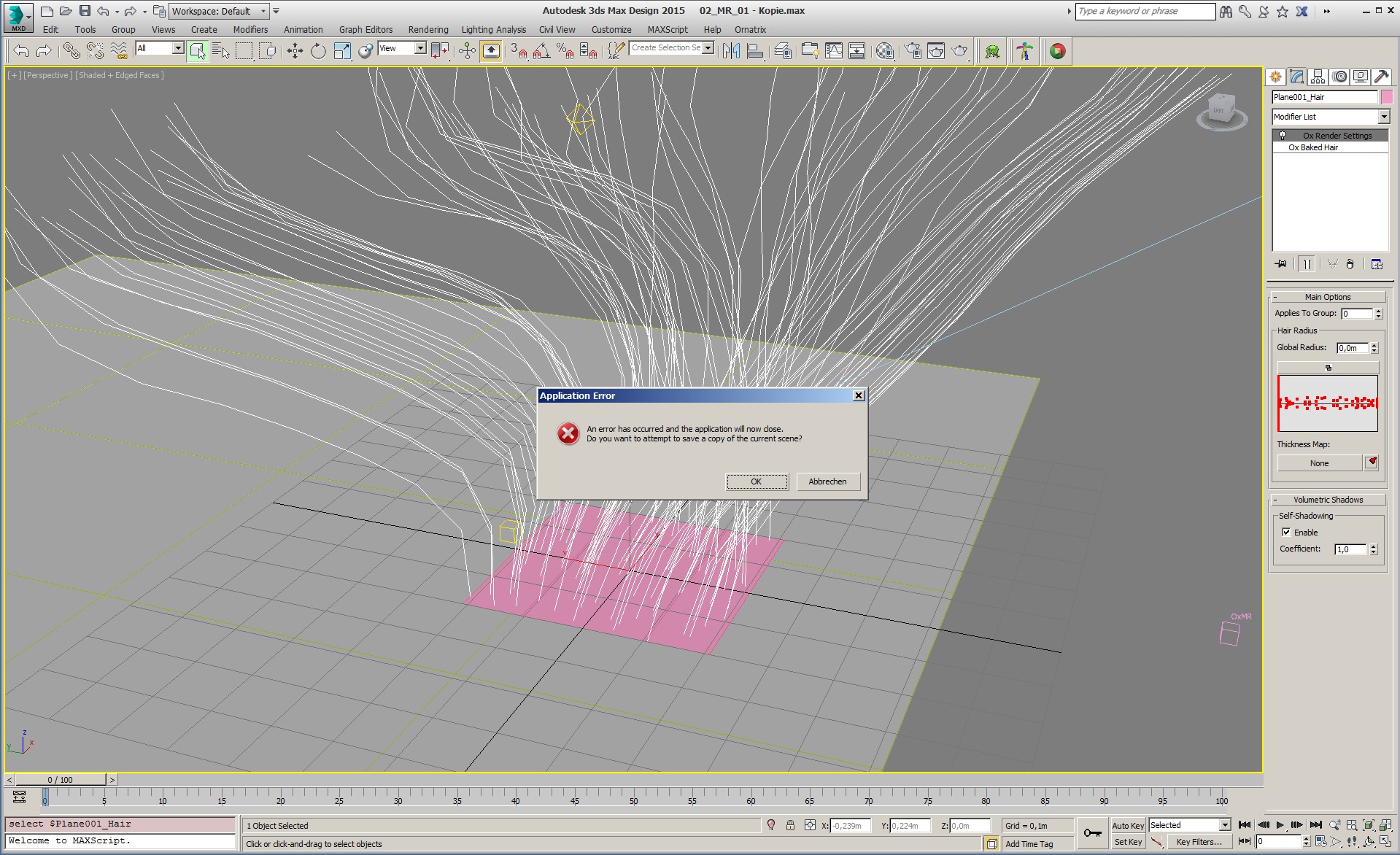The image size is (1400, 855).
Task: Click the Select and Link chain icon
Action: click(x=71, y=50)
